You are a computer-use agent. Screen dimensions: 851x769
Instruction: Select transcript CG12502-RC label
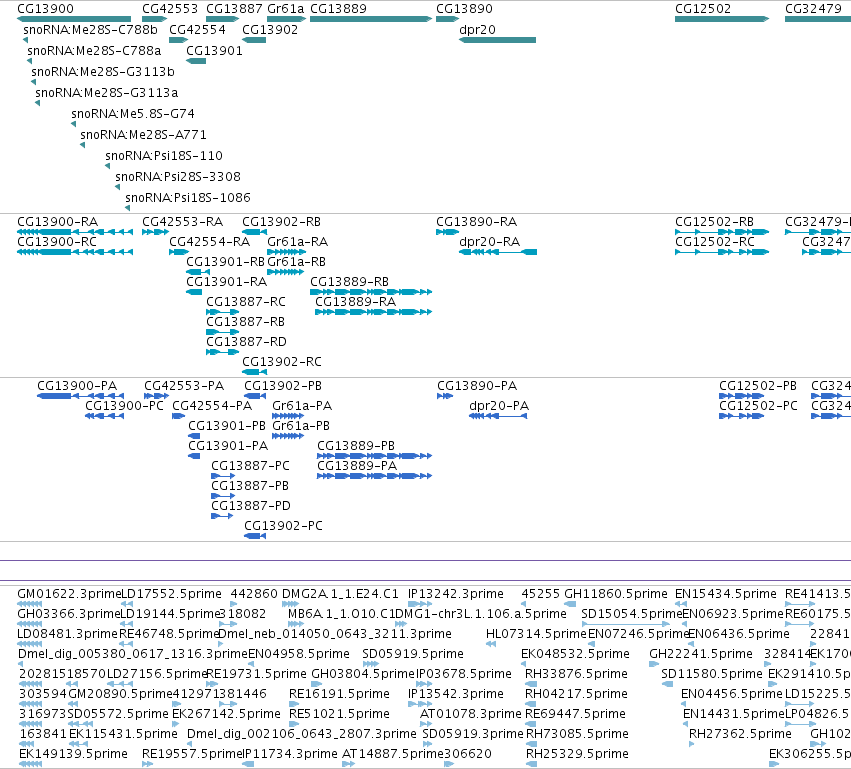tap(715, 241)
